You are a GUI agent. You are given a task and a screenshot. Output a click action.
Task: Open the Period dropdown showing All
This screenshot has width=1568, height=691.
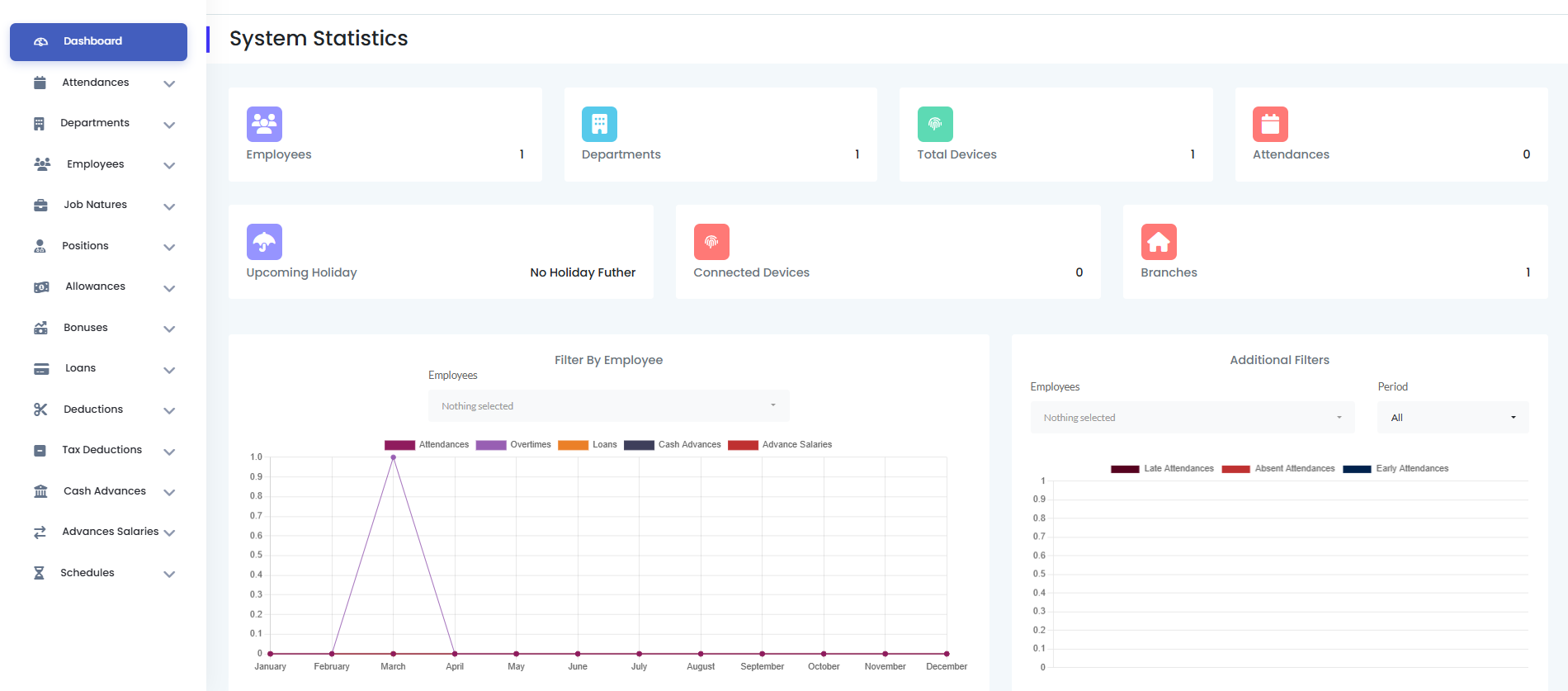point(1452,418)
